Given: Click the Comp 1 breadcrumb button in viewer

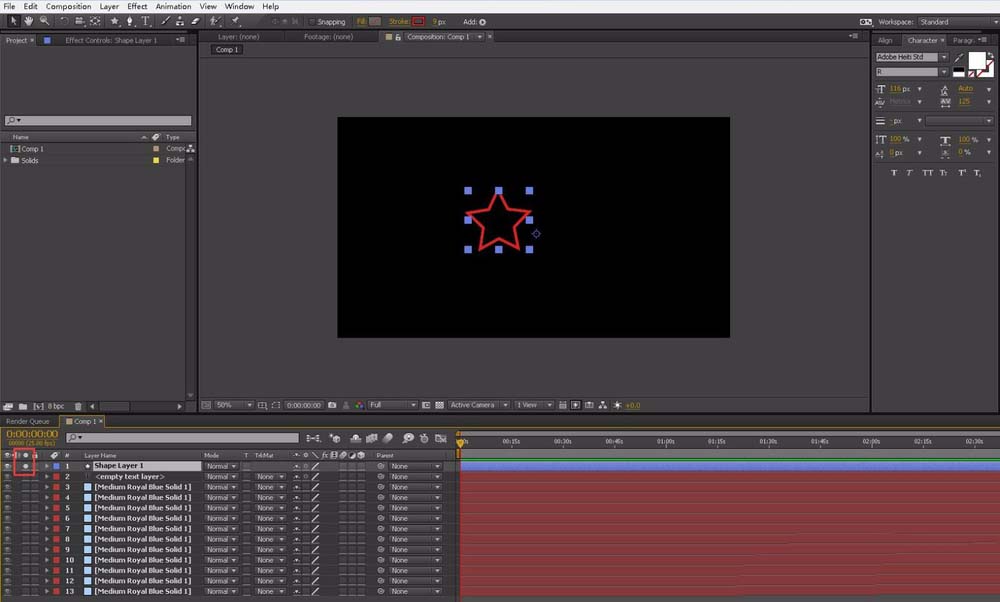Looking at the screenshot, I should 227,50.
